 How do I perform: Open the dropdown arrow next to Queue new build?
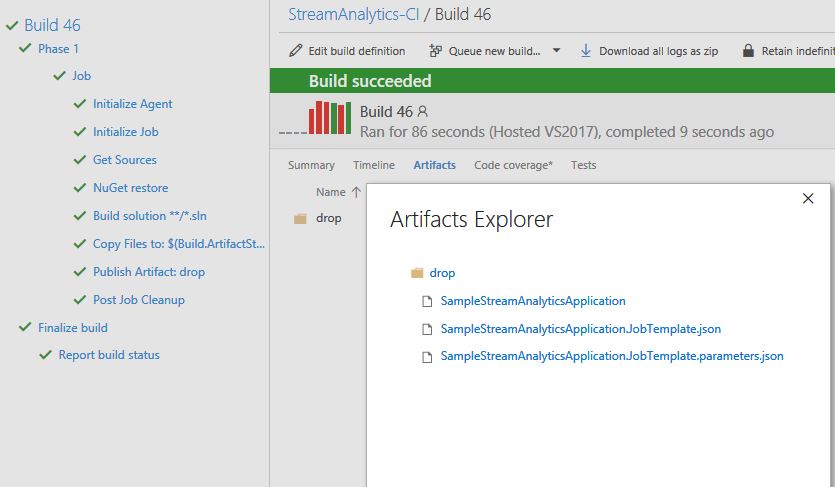click(x=556, y=51)
